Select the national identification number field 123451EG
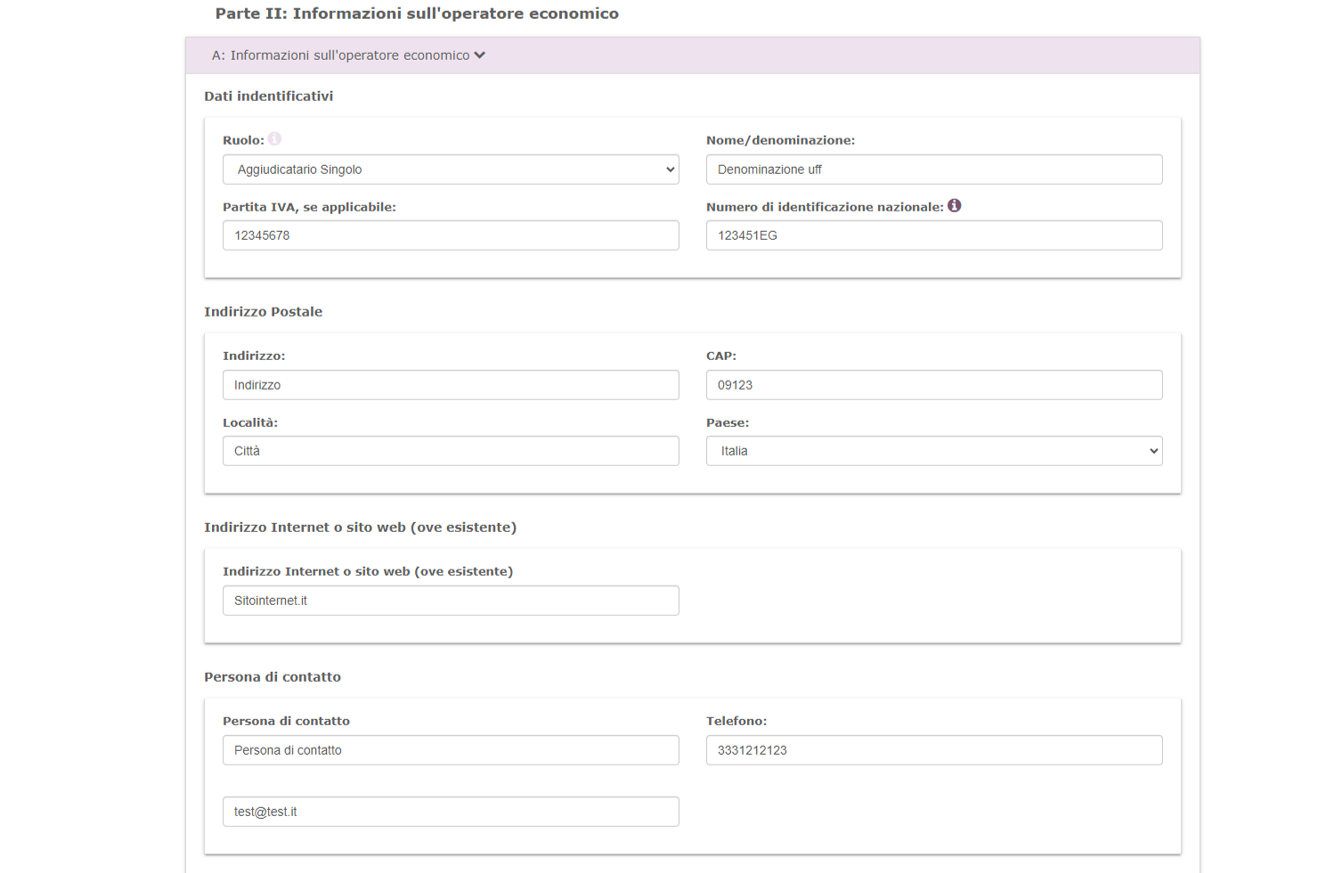The height and width of the screenshot is (873, 1343). (933, 236)
